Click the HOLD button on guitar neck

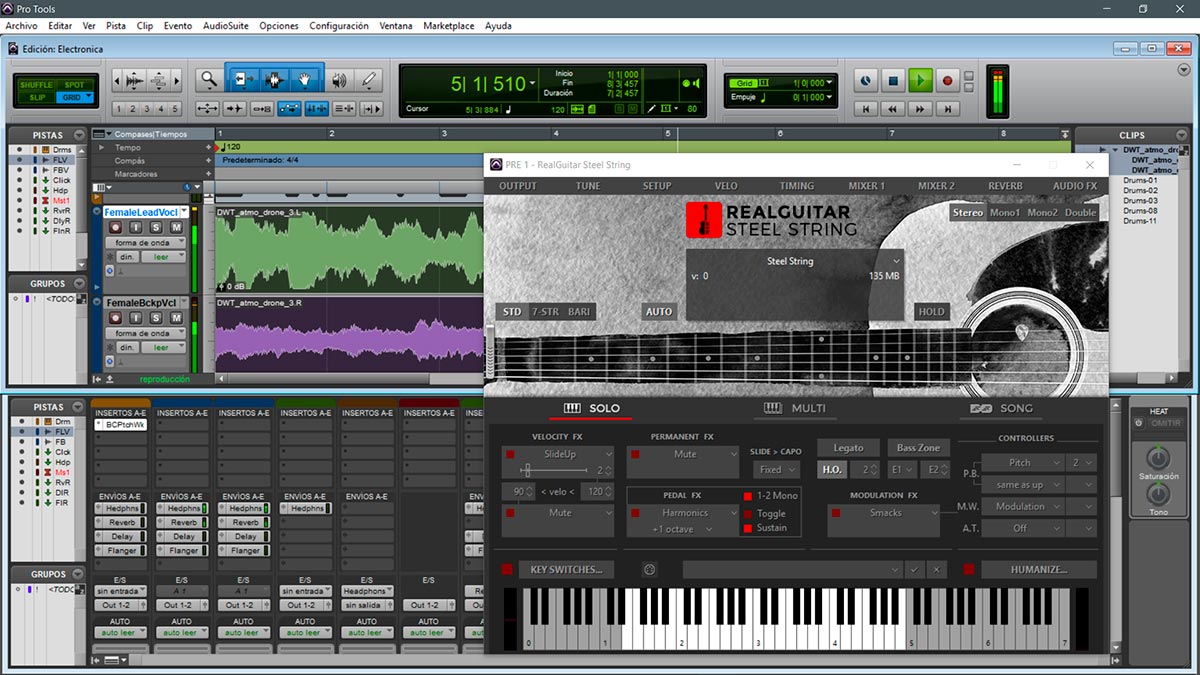click(x=931, y=311)
